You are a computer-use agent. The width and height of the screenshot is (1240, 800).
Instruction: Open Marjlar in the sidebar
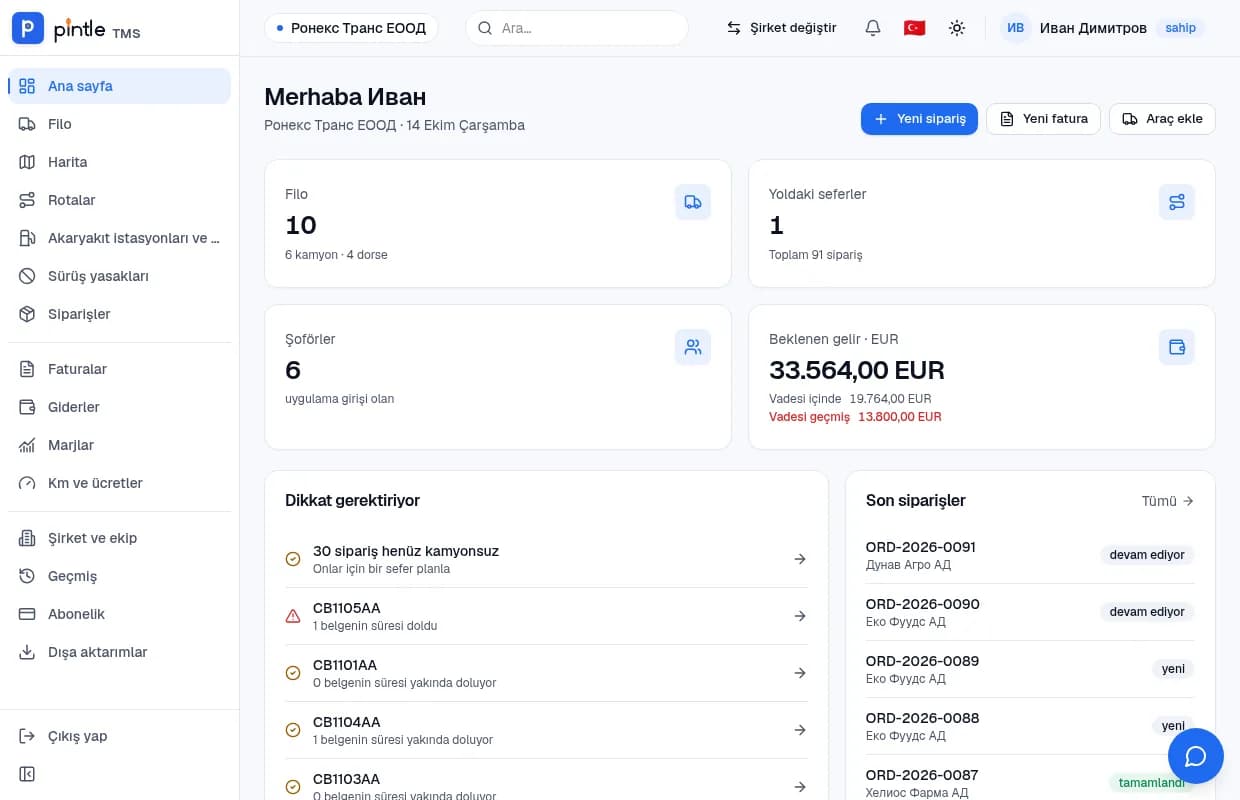point(120,445)
